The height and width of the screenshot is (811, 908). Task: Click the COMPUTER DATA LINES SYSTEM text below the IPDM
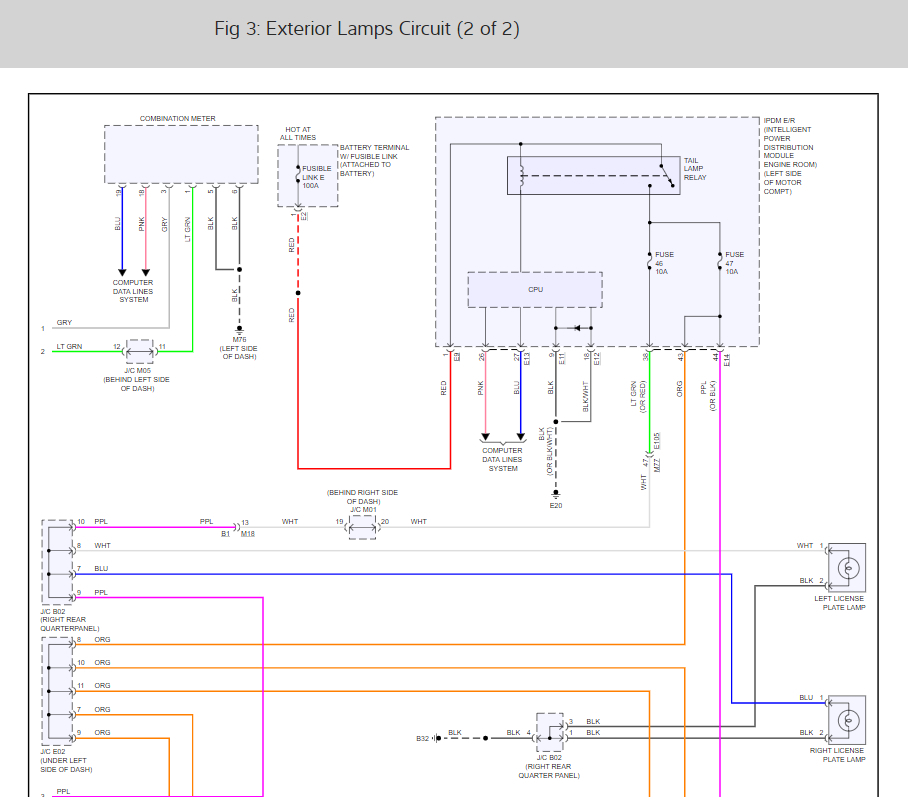click(x=503, y=459)
